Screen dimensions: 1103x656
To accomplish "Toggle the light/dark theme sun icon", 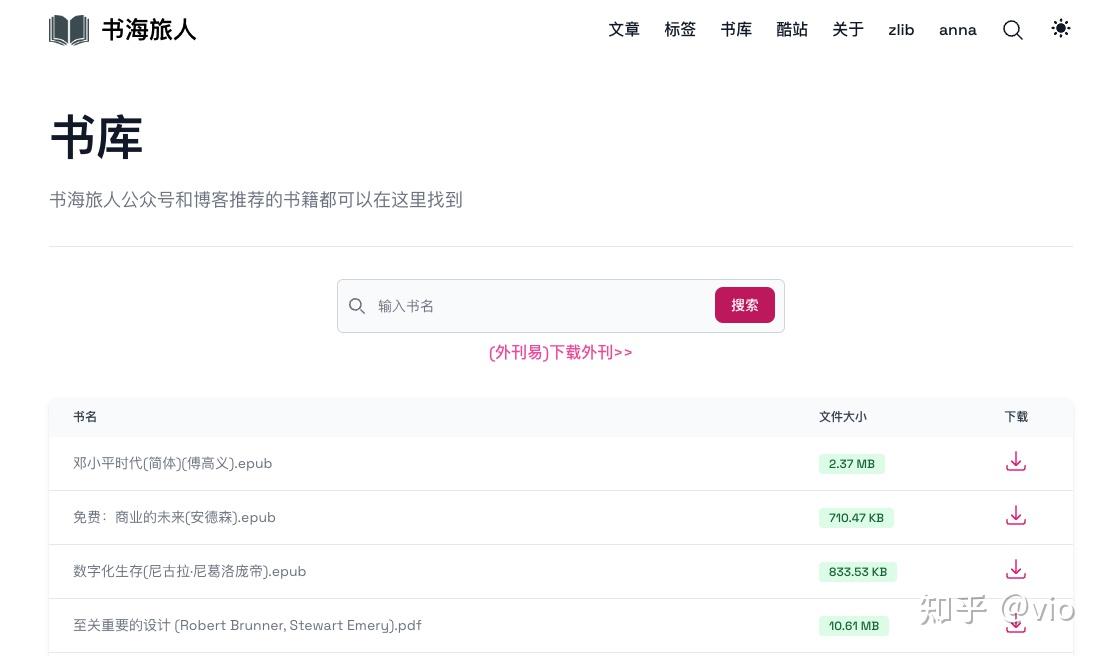I will [1060, 29].
